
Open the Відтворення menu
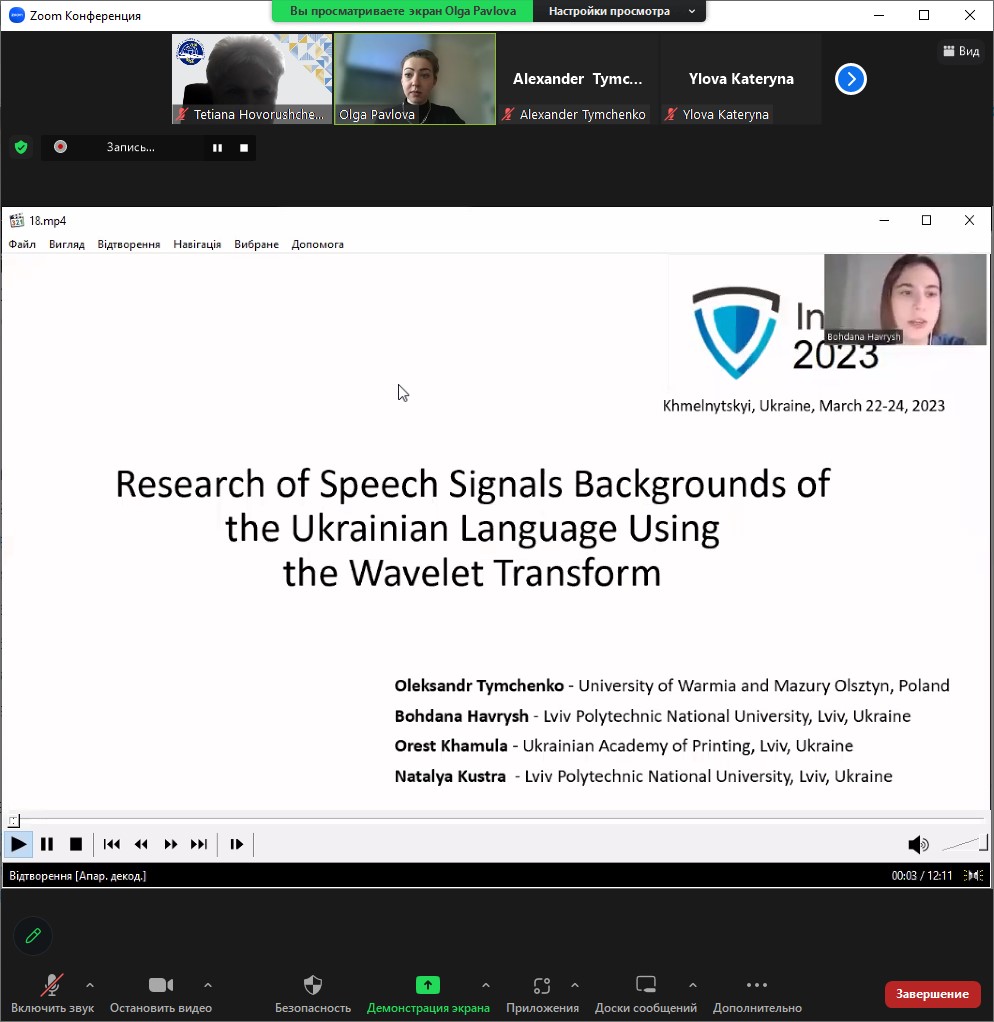[128, 244]
